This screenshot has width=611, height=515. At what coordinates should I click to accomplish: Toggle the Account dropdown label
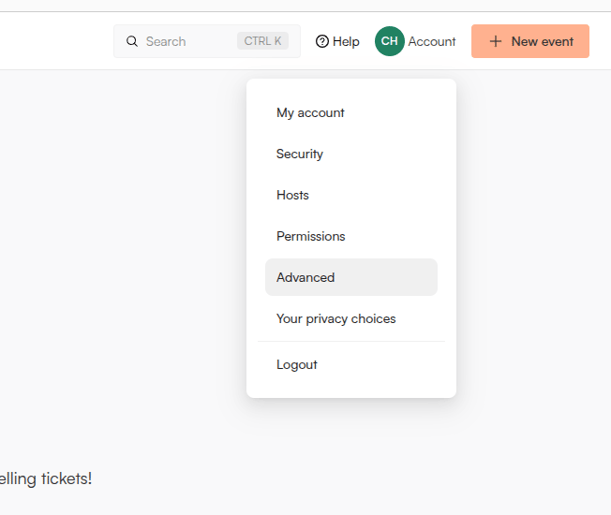[432, 41]
